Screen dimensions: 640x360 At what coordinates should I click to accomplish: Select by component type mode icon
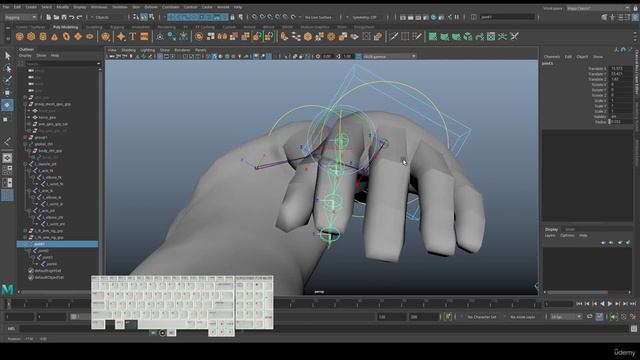[x=152, y=17]
